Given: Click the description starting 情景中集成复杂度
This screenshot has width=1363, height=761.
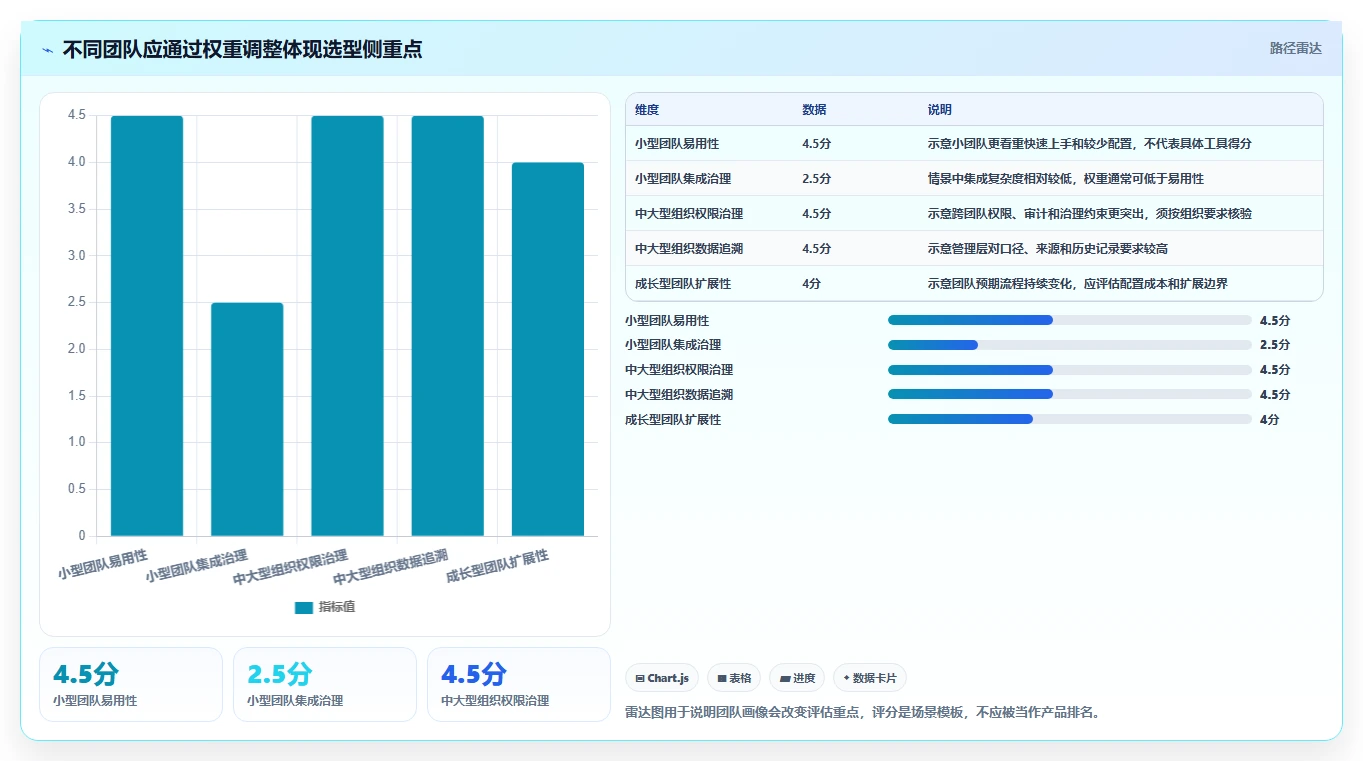Looking at the screenshot, I should (x=1066, y=178).
